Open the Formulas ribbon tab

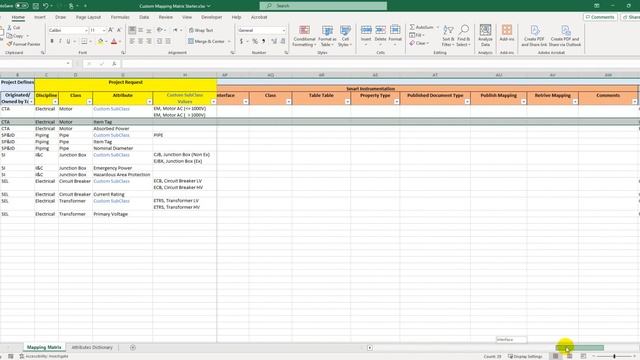[120, 17]
